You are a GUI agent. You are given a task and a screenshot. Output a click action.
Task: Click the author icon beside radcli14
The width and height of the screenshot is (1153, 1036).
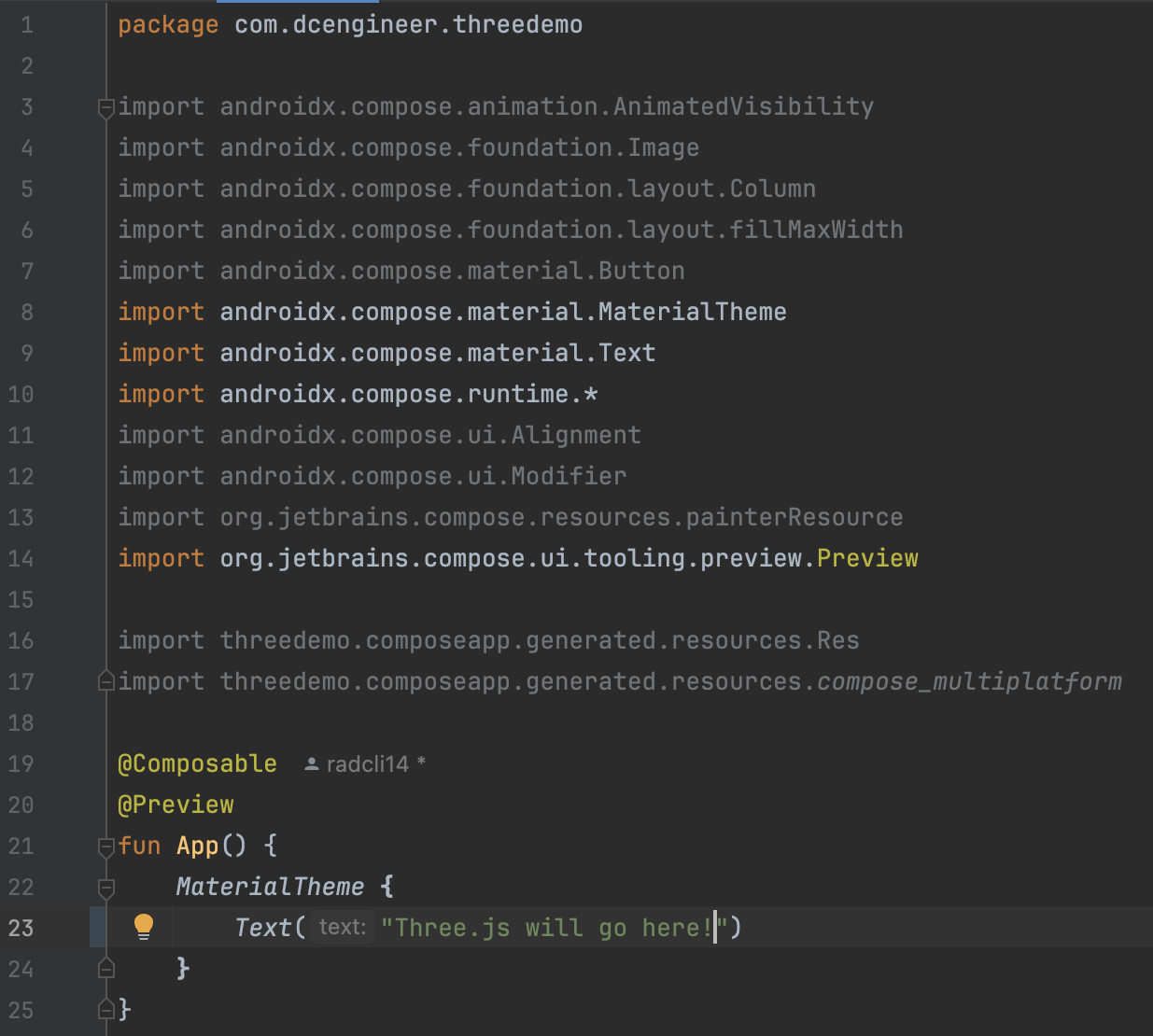[x=312, y=764]
